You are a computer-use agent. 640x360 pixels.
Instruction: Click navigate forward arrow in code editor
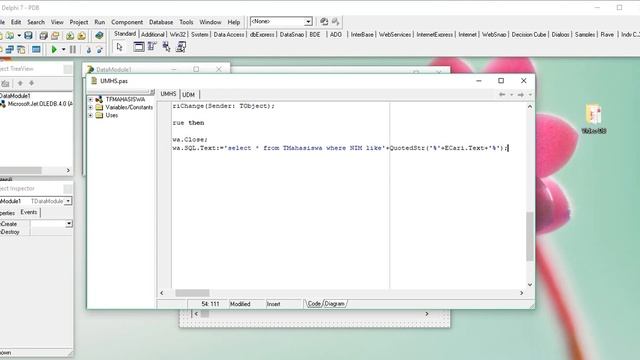(520, 95)
